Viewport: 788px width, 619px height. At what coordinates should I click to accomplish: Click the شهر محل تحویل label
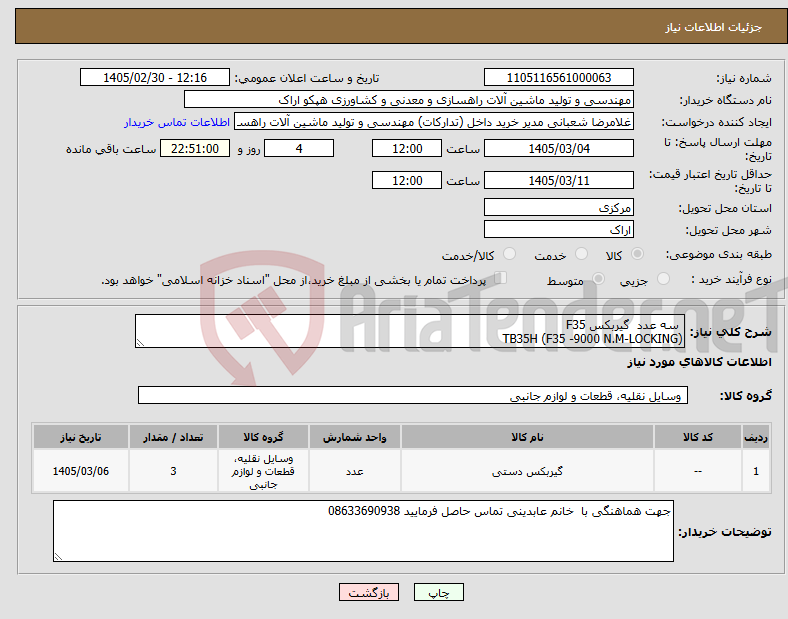click(x=728, y=230)
